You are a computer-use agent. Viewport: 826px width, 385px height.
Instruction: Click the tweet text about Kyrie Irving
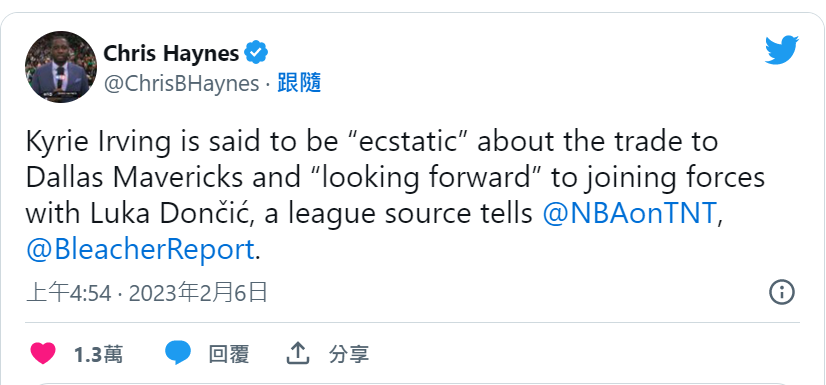click(395, 196)
